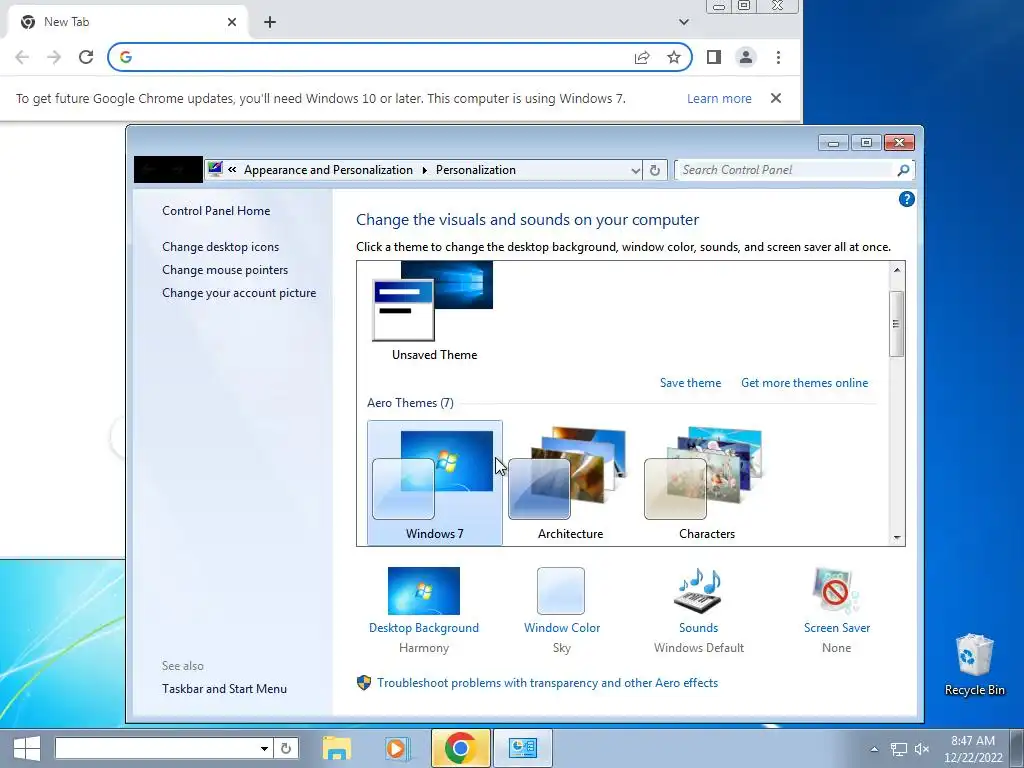Image resolution: width=1024 pixels, height=768 pixels.
Task: Open the Window Color Sky swatch
Action: (561, 591)
